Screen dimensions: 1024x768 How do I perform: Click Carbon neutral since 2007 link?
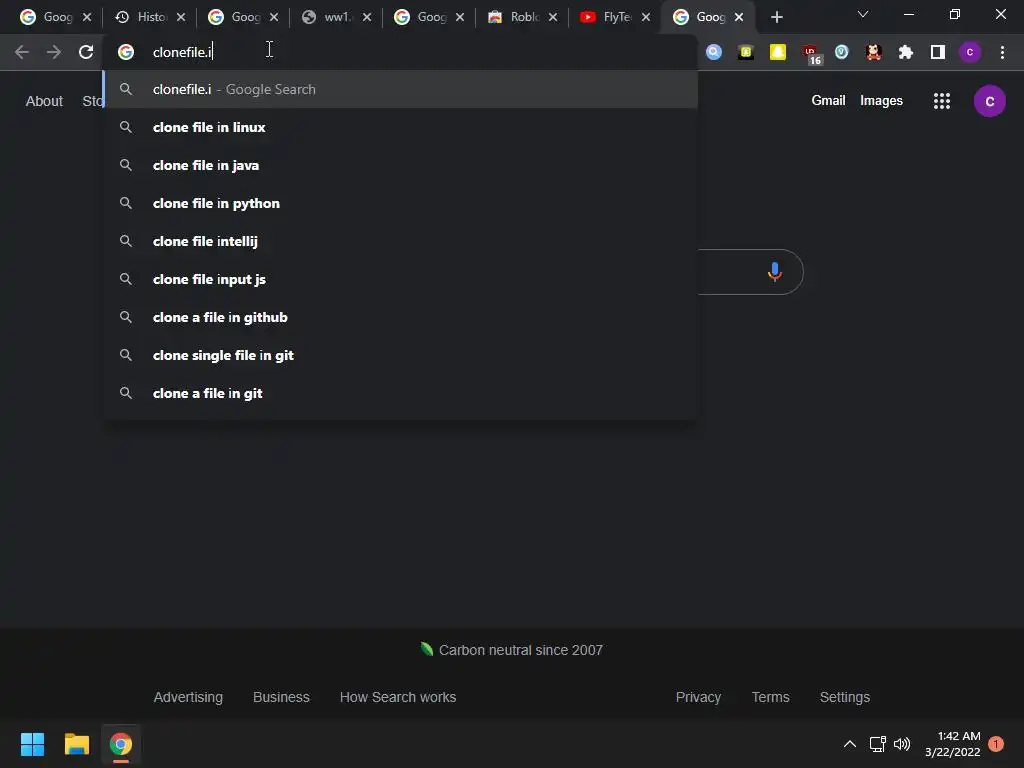(512, 650)
